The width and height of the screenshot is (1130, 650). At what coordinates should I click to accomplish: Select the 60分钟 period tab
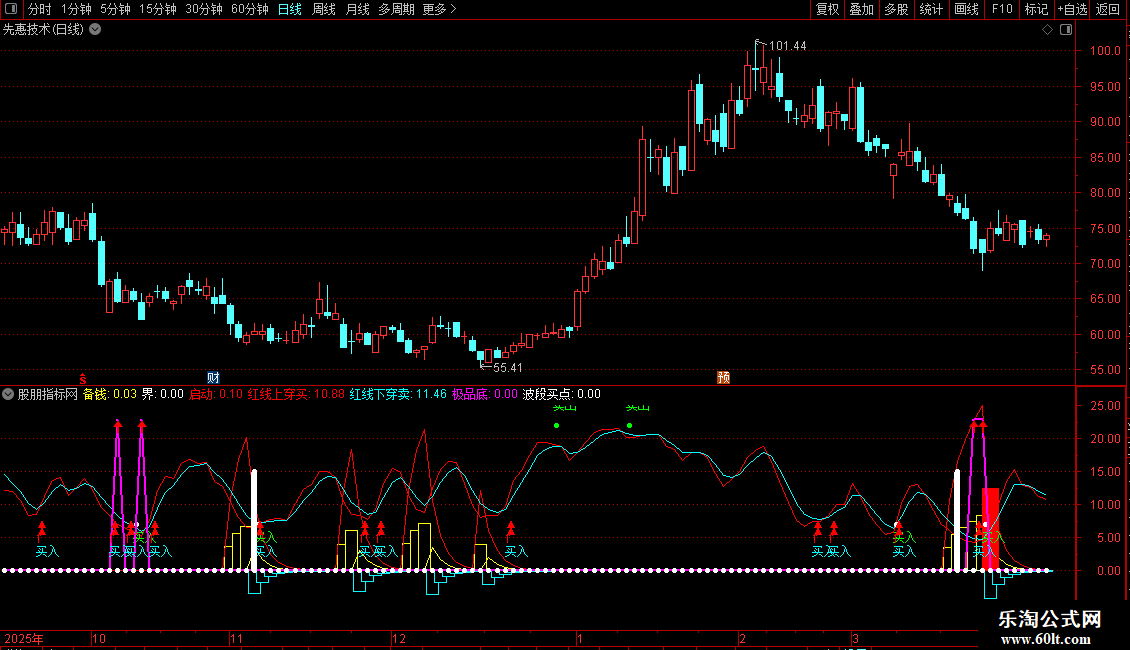(249, 9)
